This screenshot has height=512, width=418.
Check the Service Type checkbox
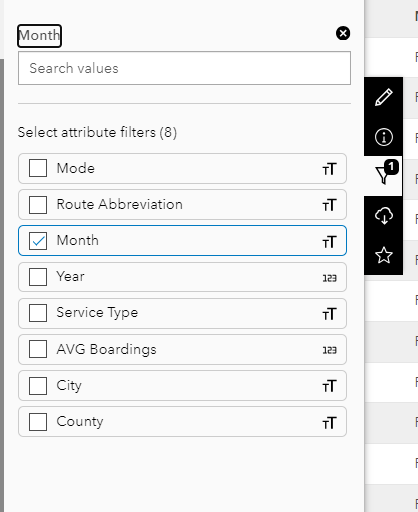[x=38, y=313]
